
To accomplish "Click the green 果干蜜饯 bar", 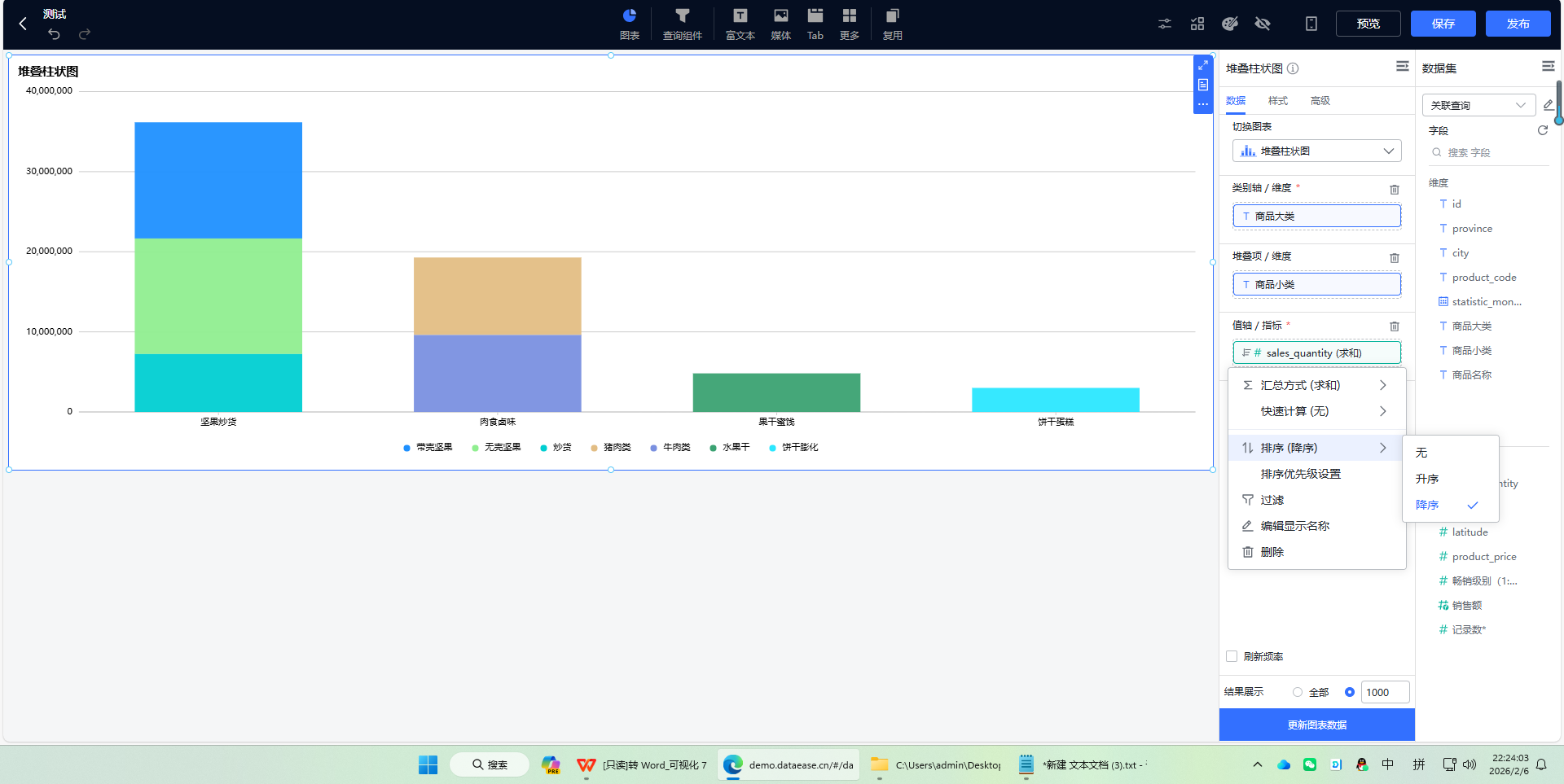I will click(x=776, y=392).
